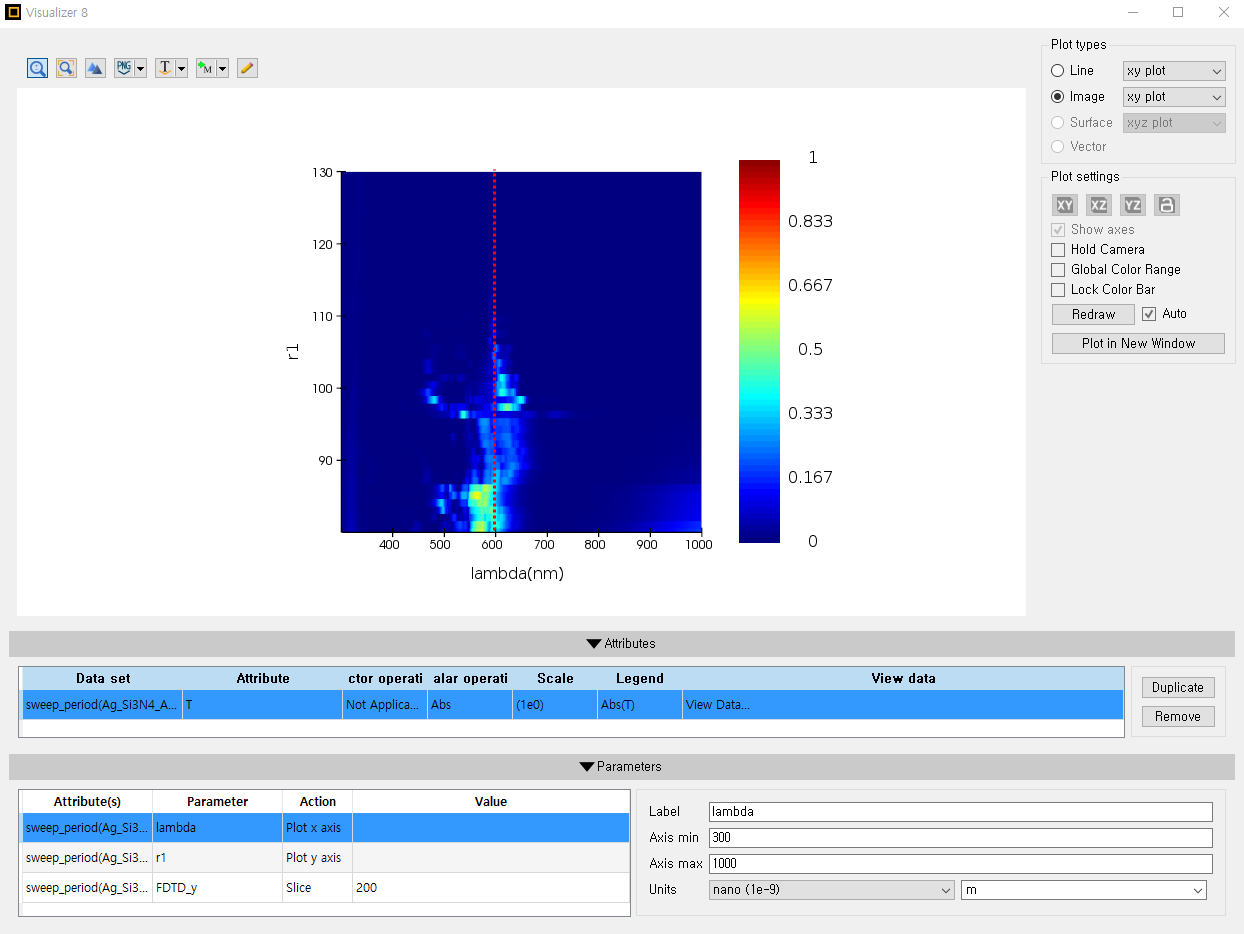
Task: Select the zoom magnifier tool
Action: point(37,68)
